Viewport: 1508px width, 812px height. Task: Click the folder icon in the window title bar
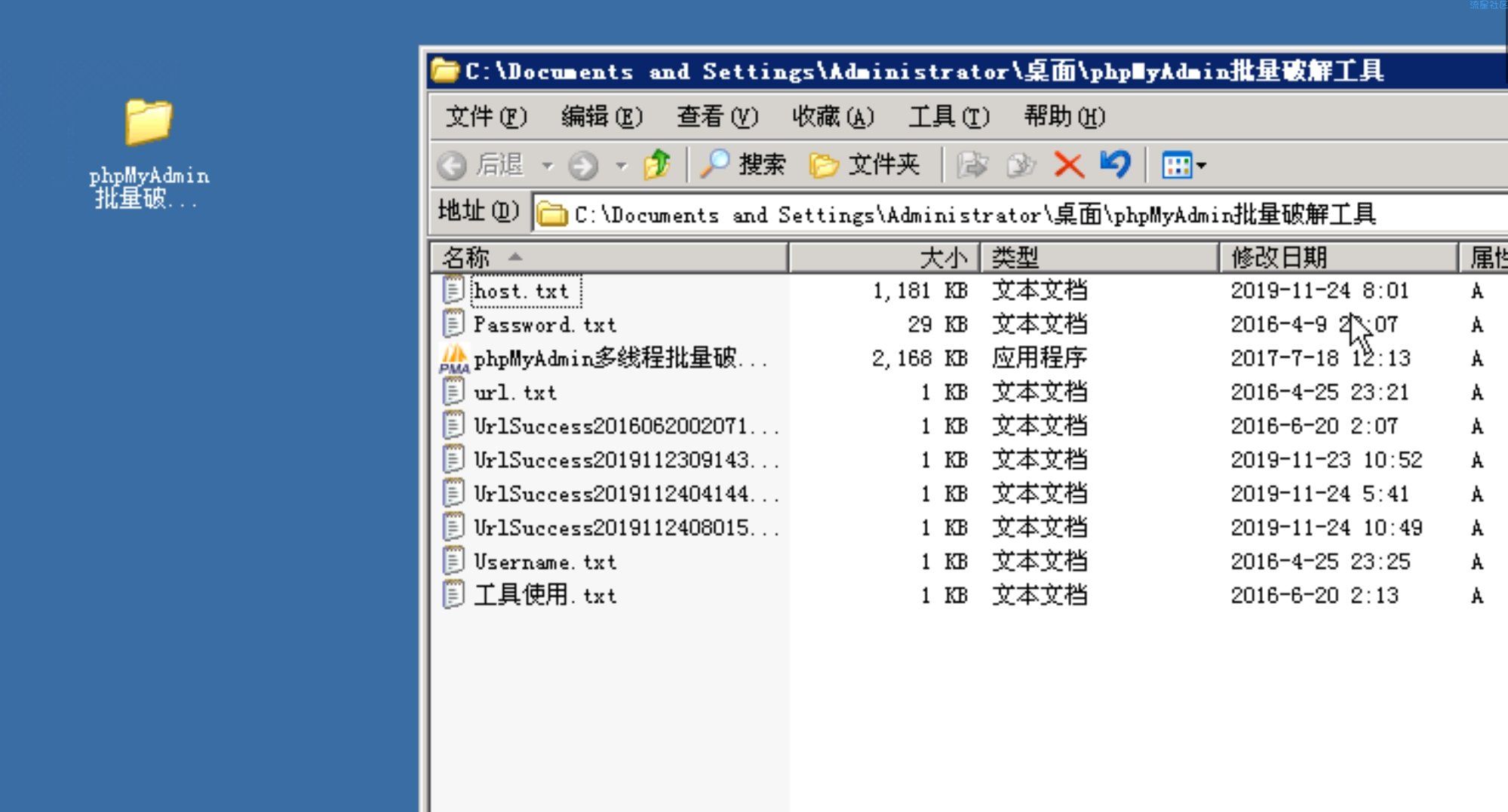pyautogui.click(x=445, y=72)
